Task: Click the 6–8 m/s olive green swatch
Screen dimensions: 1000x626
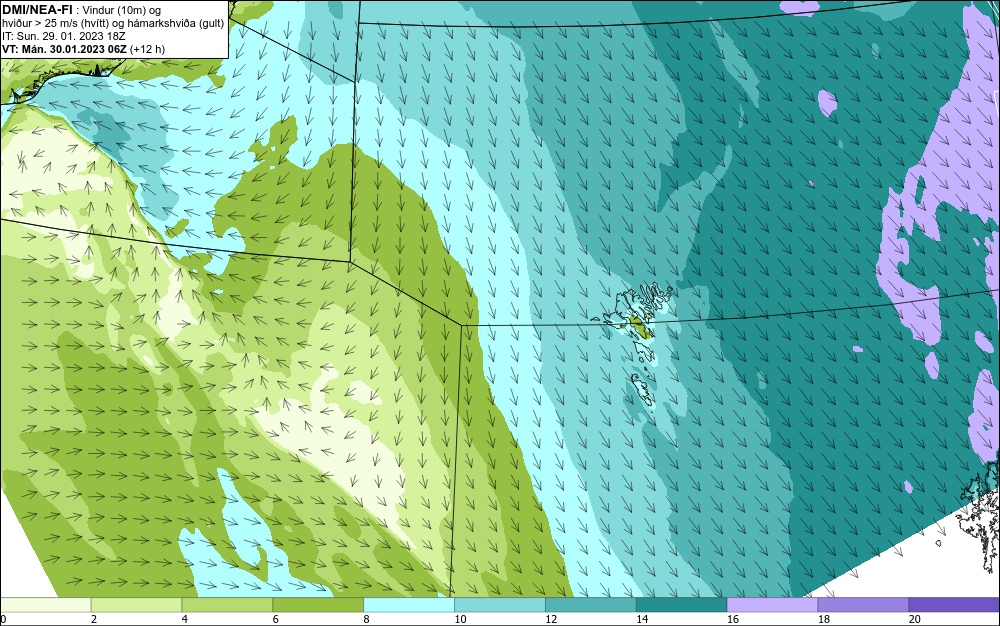Action: 318,604
